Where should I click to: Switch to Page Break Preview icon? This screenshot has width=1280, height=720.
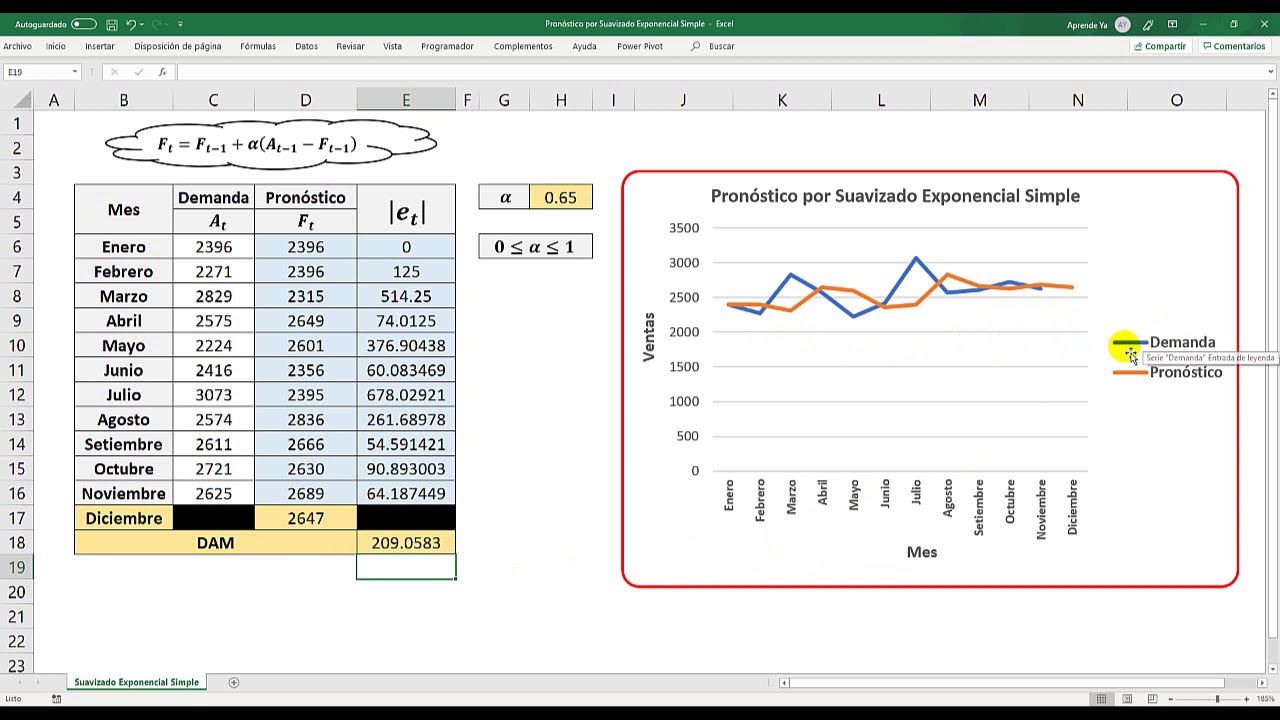[1152, 699]
